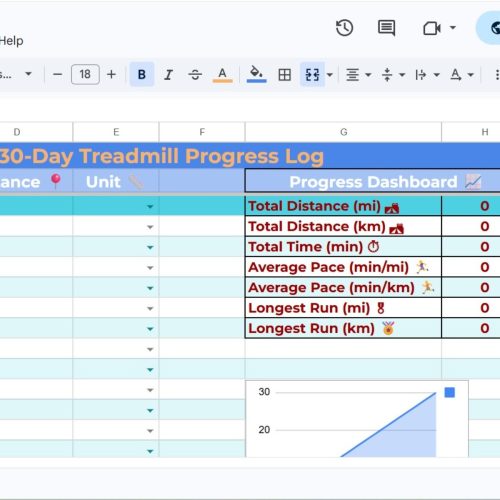The image size is (500, 500).
Task: Toggle bold formatting
Action: [142, 74]
